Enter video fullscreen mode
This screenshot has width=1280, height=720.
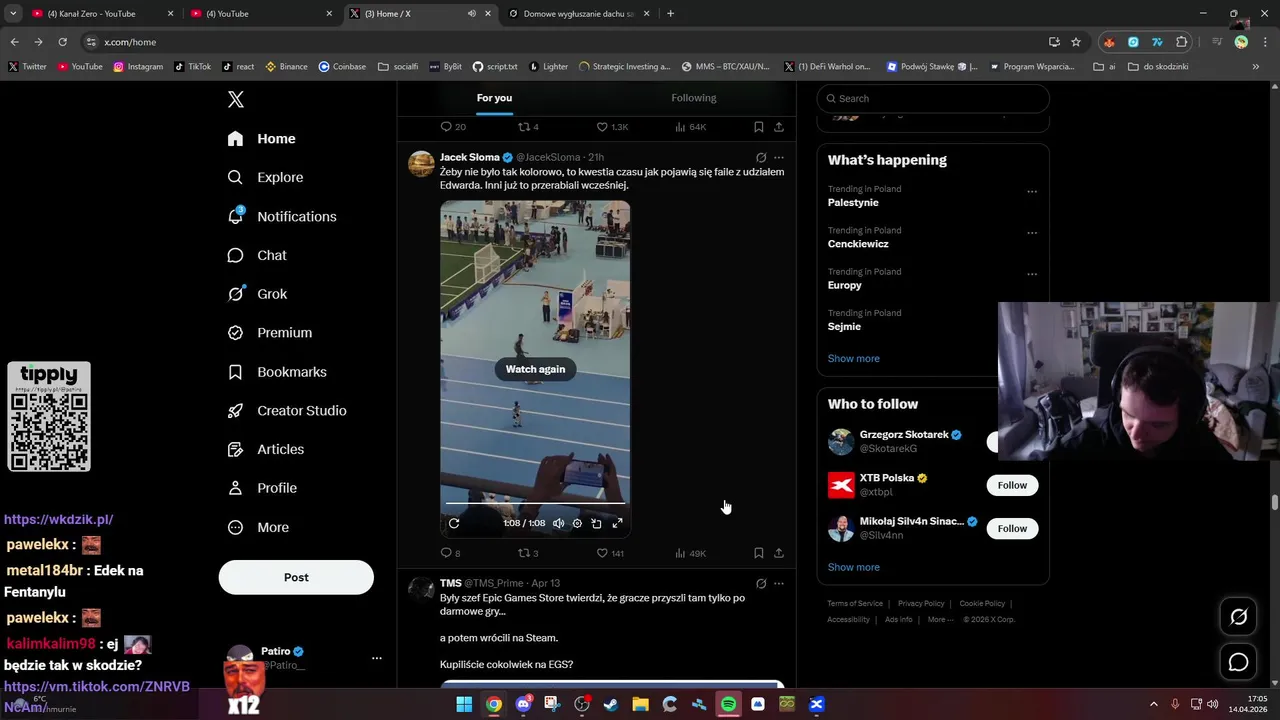(x=617, y=523)
